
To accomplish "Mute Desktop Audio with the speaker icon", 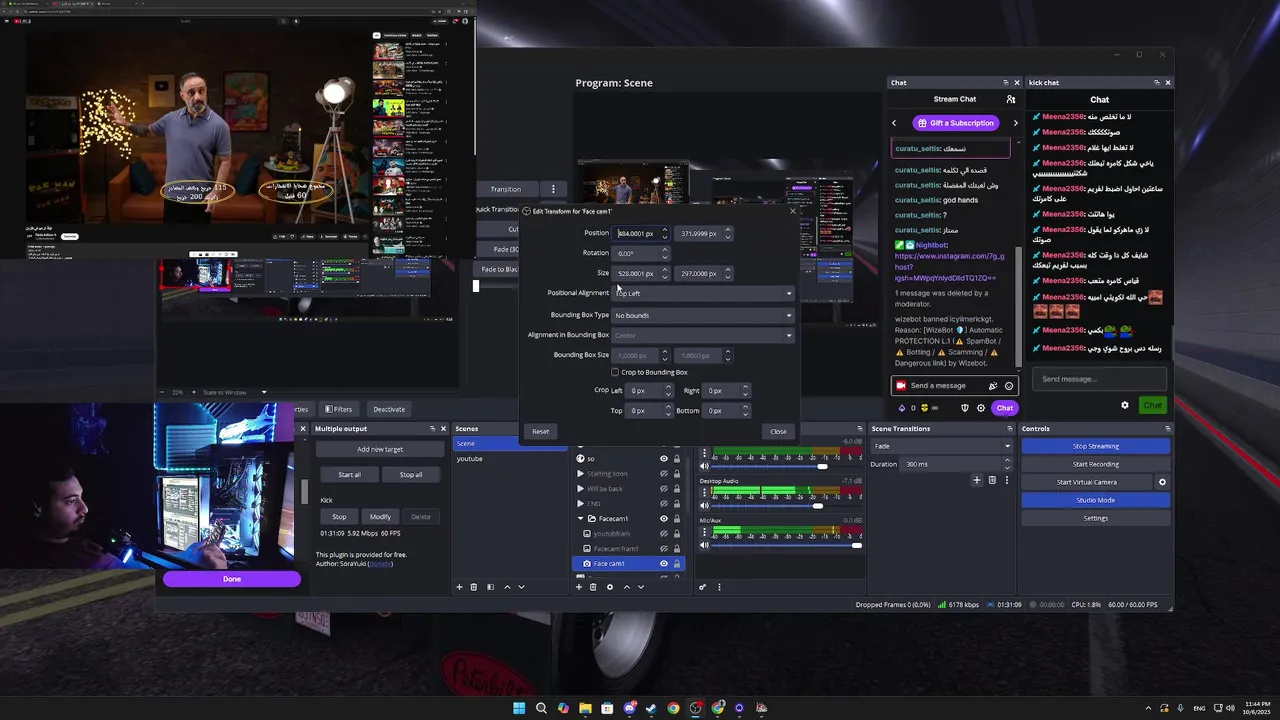I will 704,505.
